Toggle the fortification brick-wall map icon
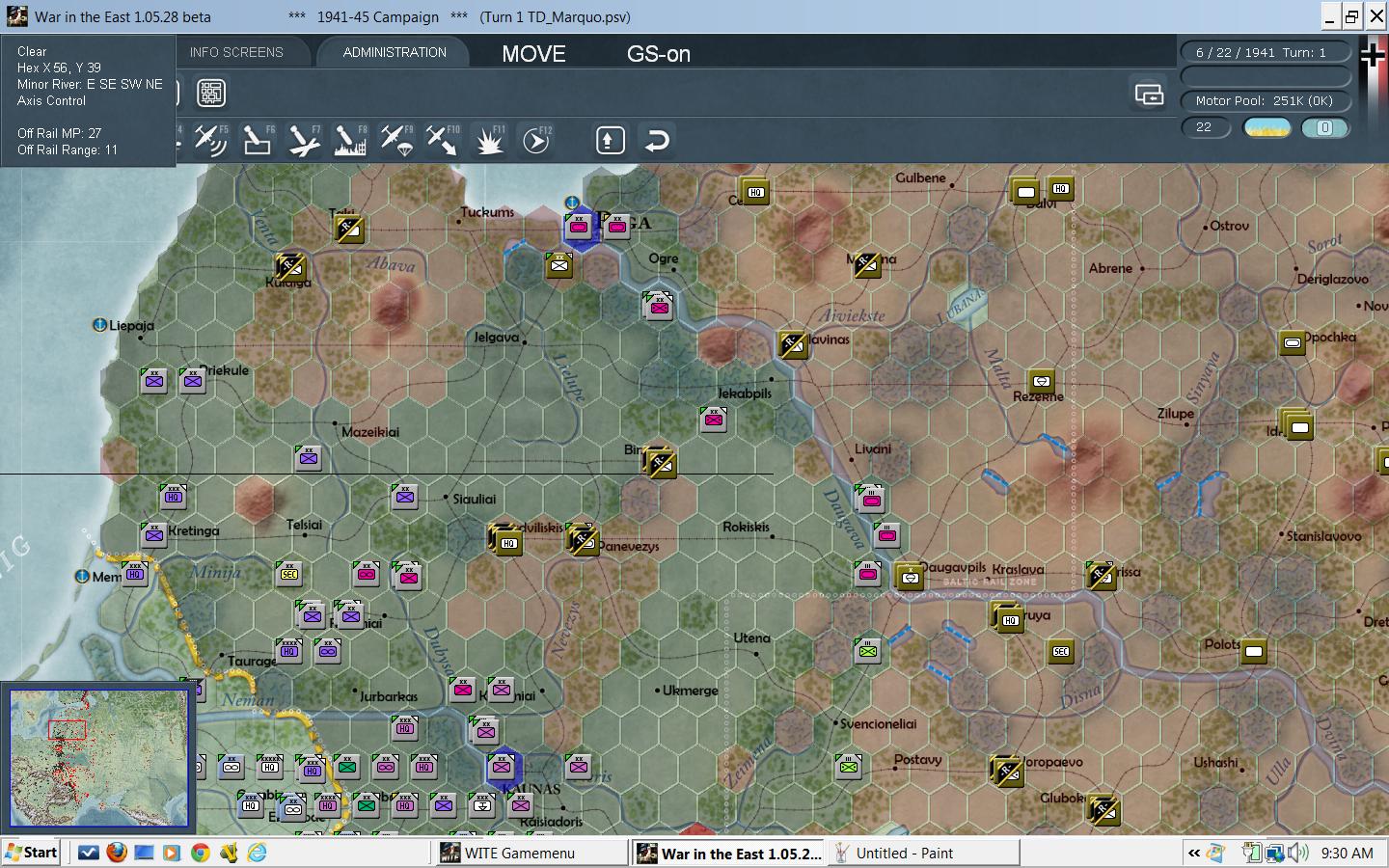 (211, 93)
